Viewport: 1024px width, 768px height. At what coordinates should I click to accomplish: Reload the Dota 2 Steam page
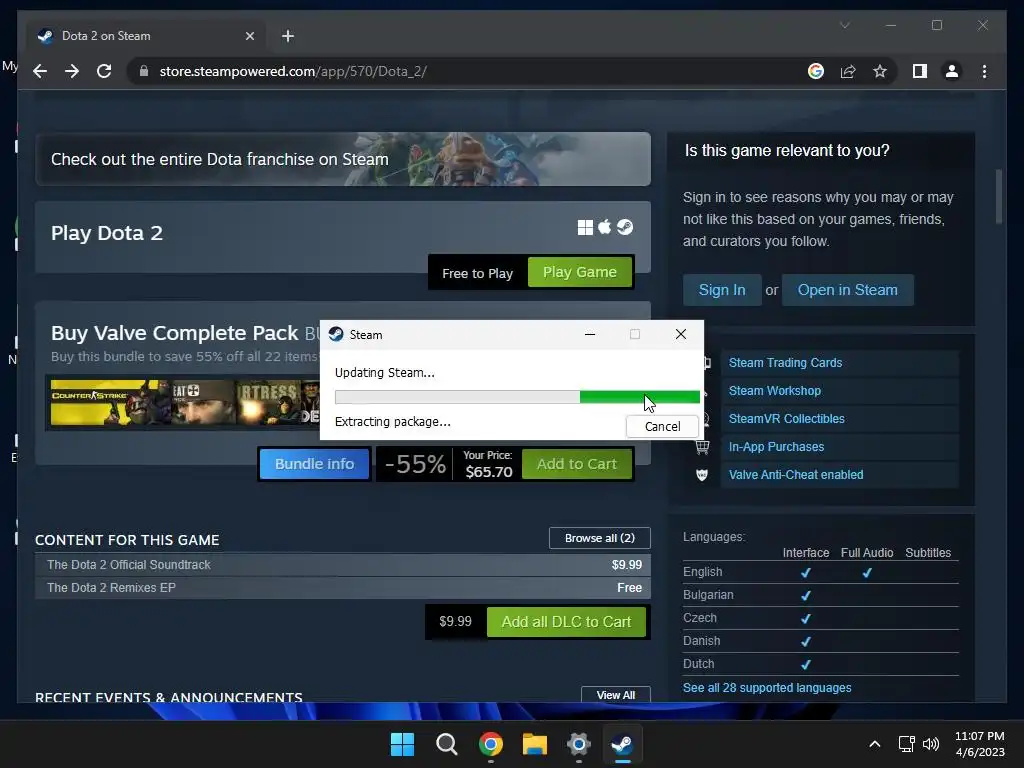tap(104, 71)
